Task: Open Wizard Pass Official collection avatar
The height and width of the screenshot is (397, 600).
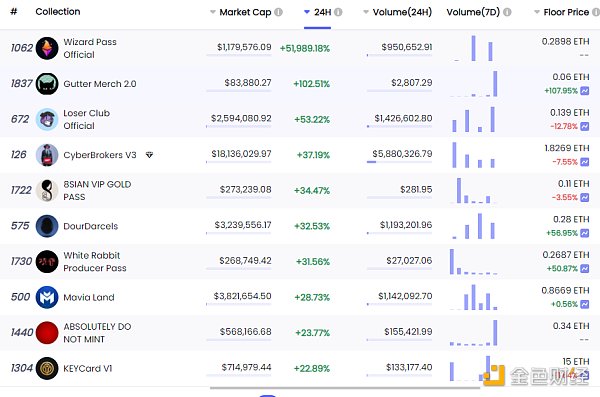Action: [x=47, y=48]
